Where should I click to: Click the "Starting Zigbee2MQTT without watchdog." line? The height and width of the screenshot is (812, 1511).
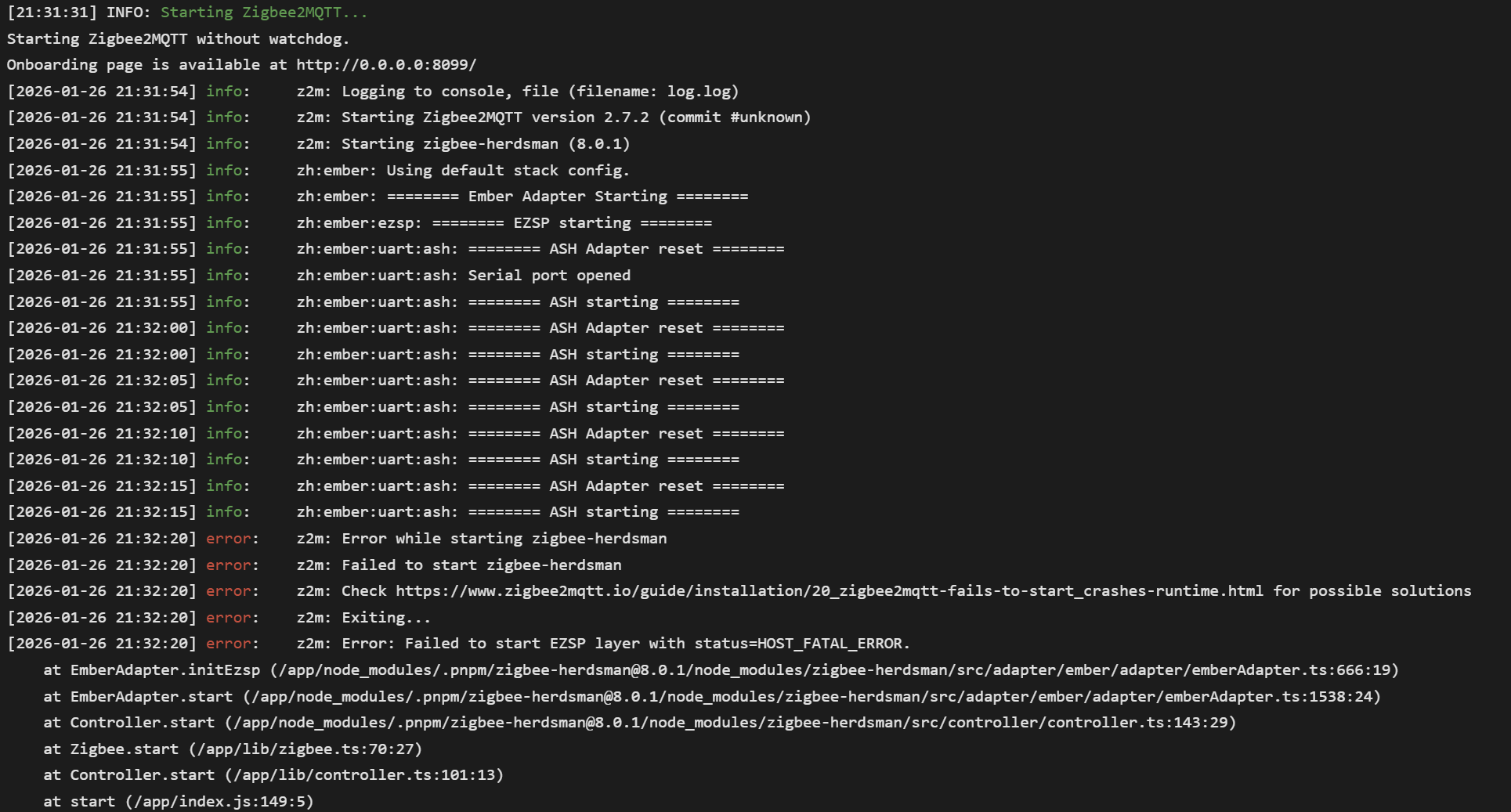(178, 39)
